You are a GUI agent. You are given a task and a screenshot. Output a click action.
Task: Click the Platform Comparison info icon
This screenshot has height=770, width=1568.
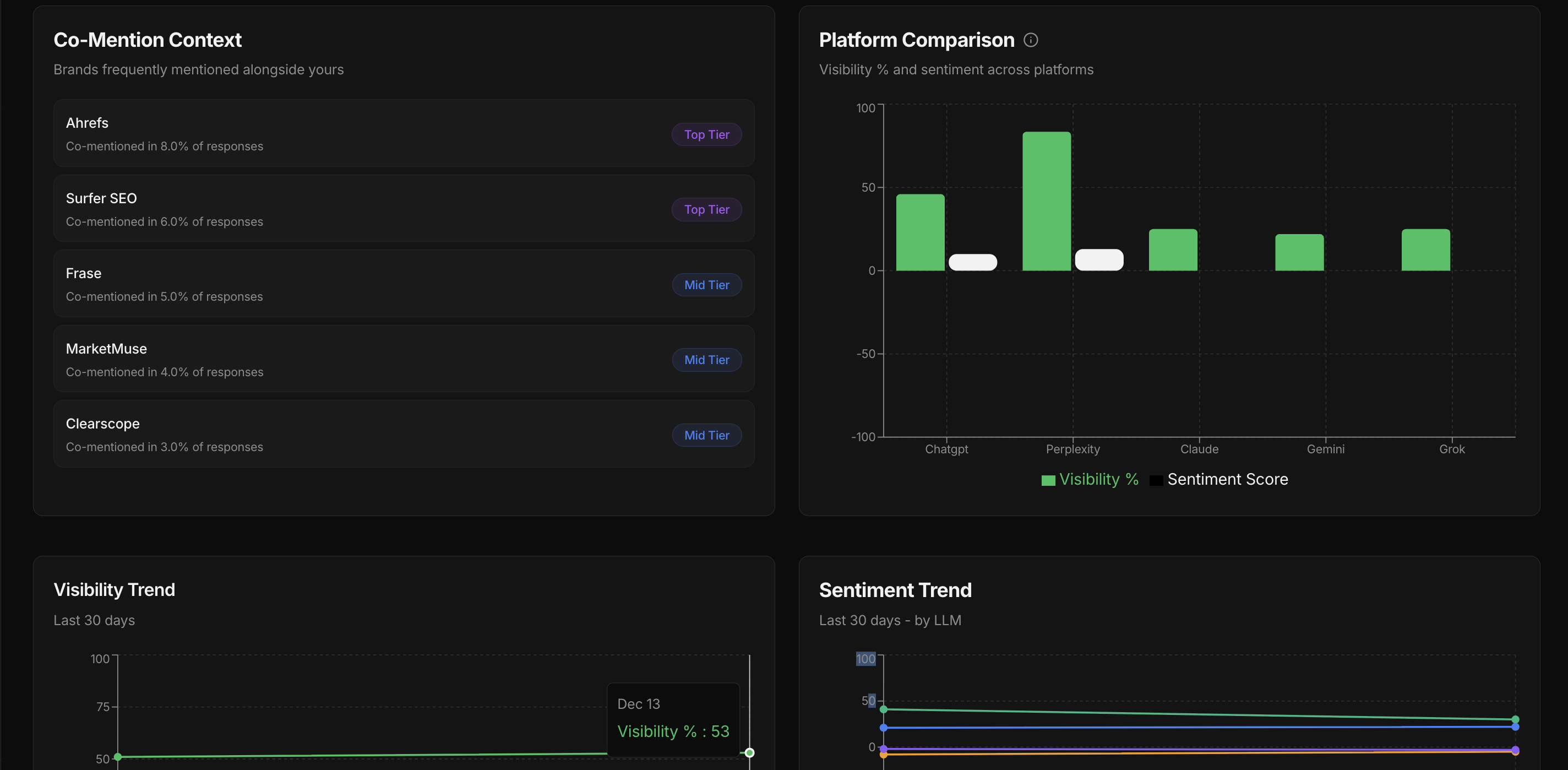point(1031,40)
